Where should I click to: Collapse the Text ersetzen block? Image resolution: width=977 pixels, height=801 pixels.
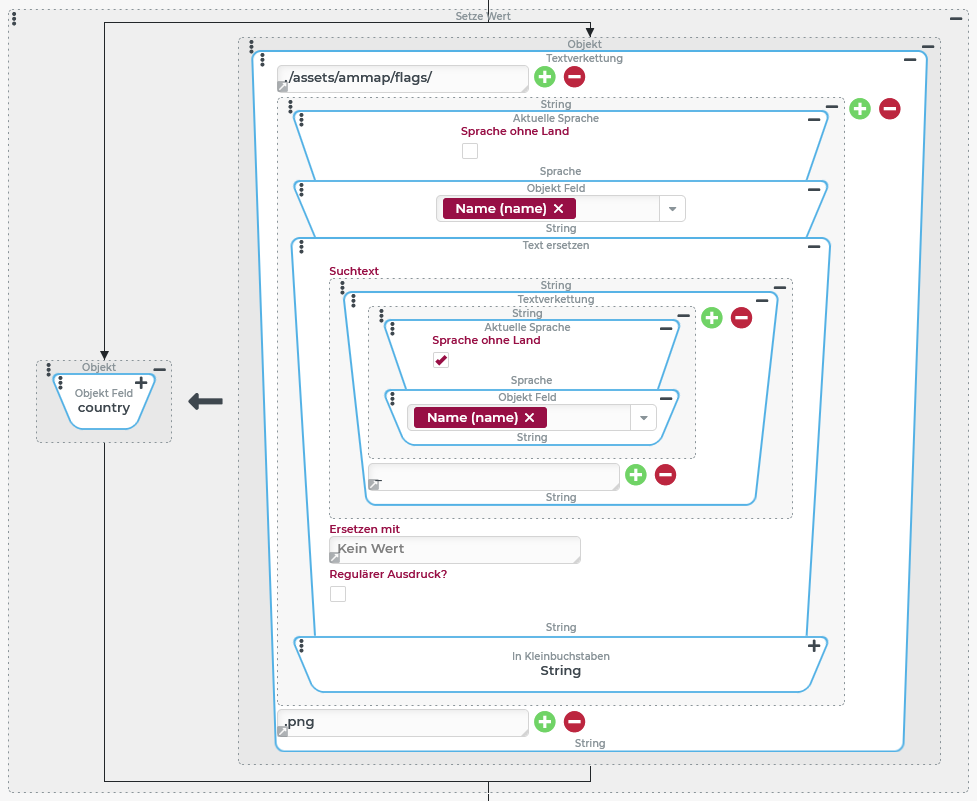coord(814,246)
